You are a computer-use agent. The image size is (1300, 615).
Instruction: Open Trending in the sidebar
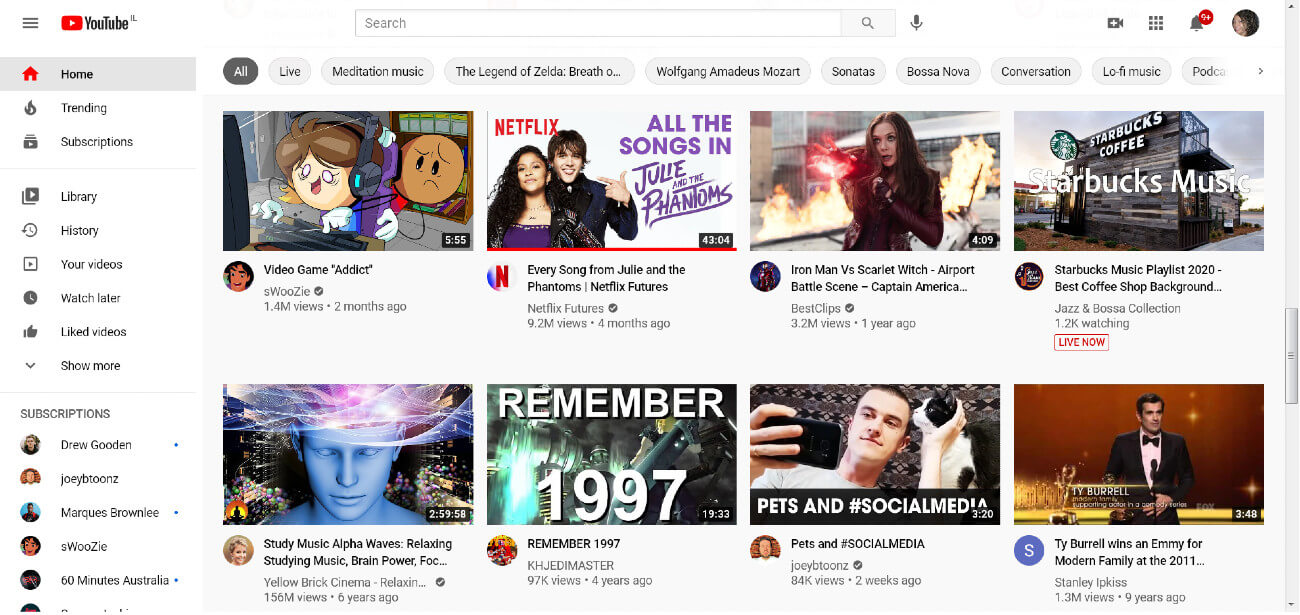tap(83, 108)
